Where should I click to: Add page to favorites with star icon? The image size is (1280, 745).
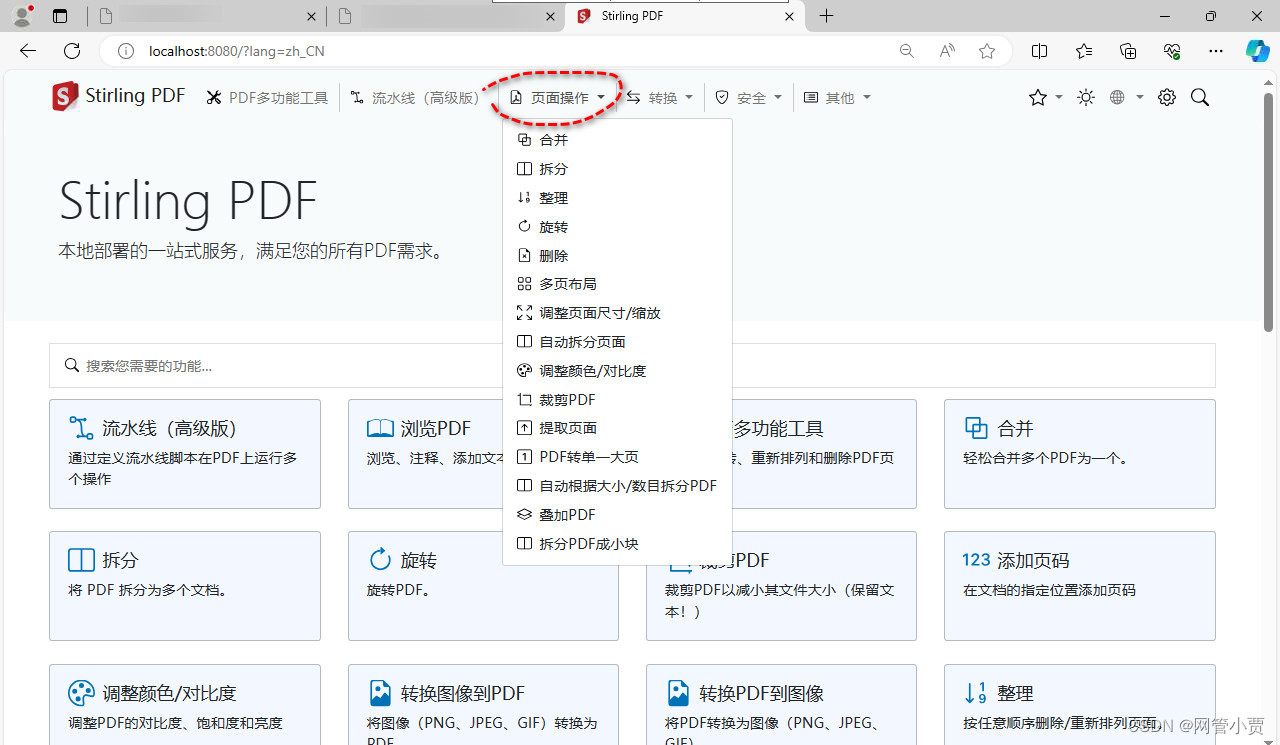pyautogui.click(x=987, y=51)
